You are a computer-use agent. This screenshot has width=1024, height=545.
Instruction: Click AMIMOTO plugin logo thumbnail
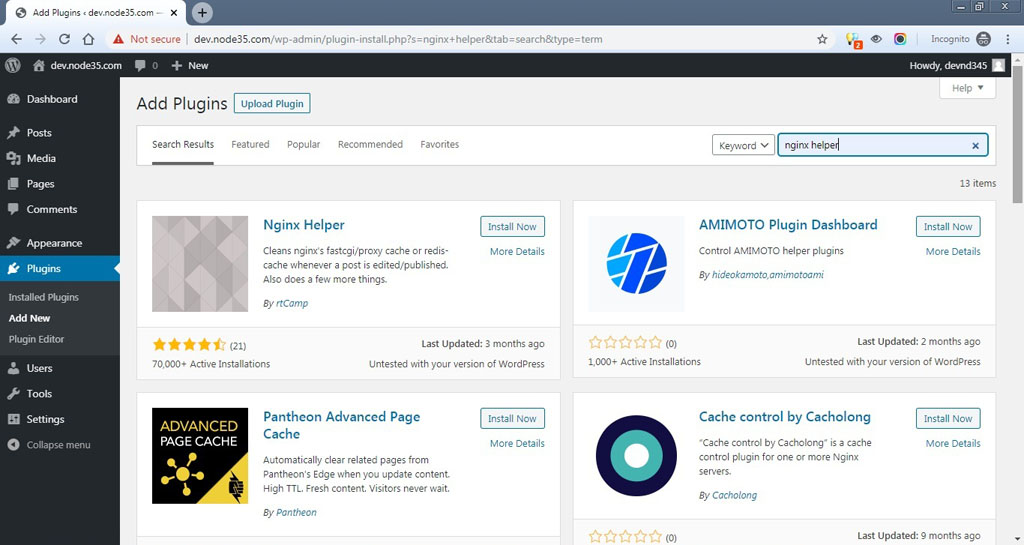tap(636, 264)
